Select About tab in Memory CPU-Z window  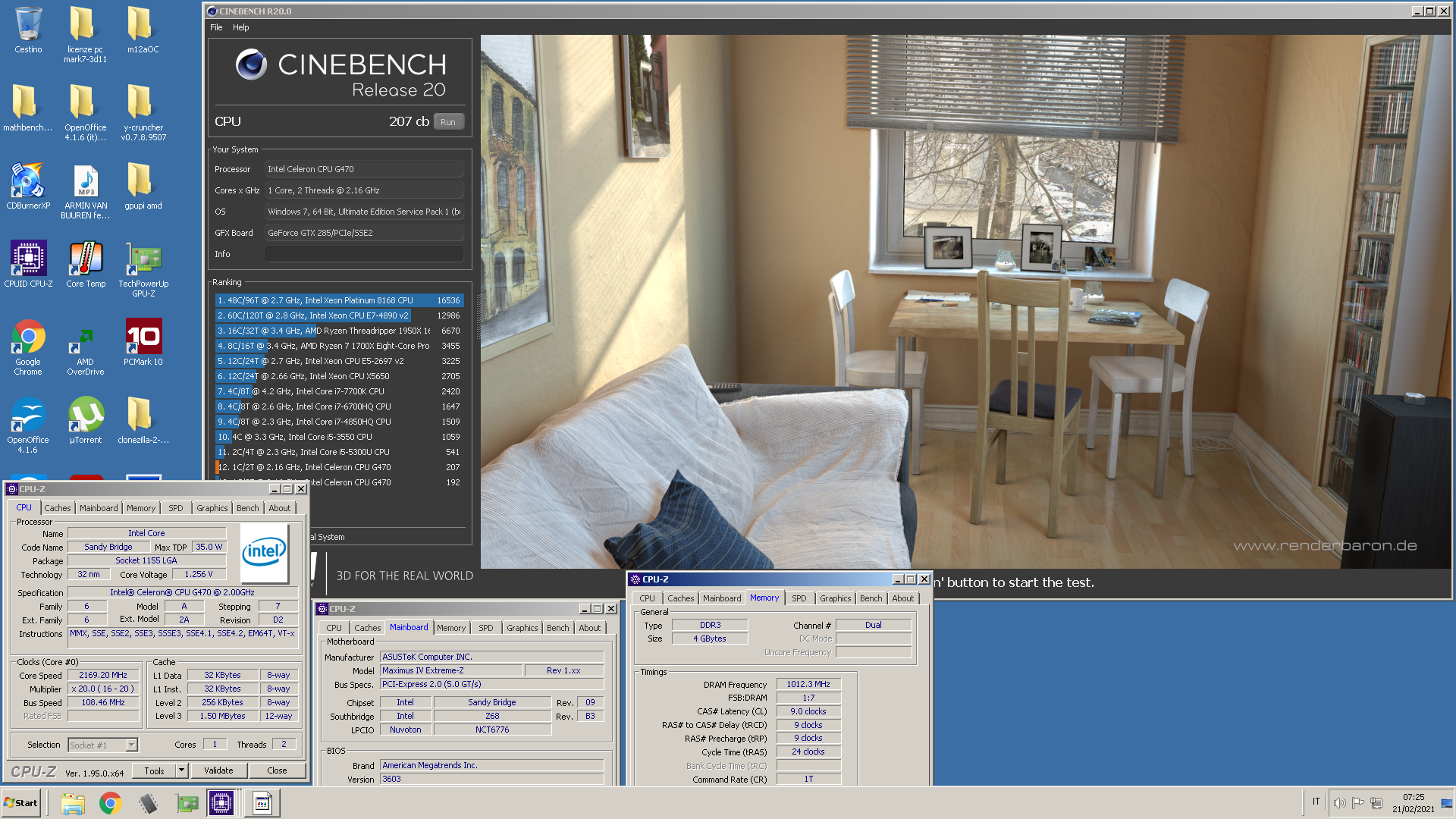902,598
